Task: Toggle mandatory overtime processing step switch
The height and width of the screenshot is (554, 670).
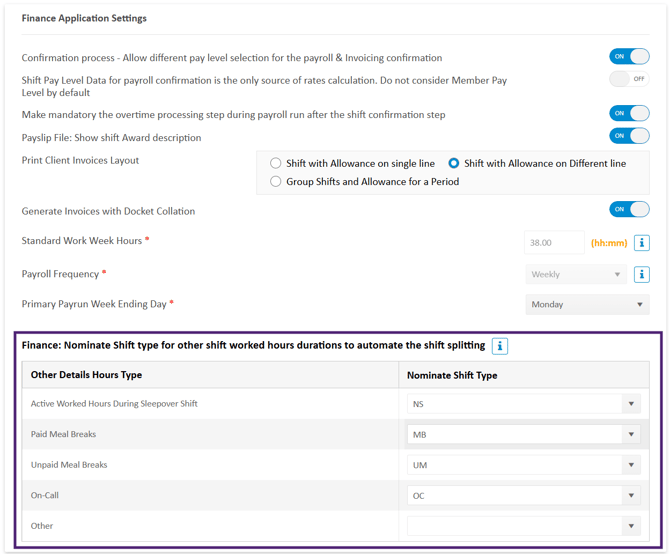Action: point(629,113)
